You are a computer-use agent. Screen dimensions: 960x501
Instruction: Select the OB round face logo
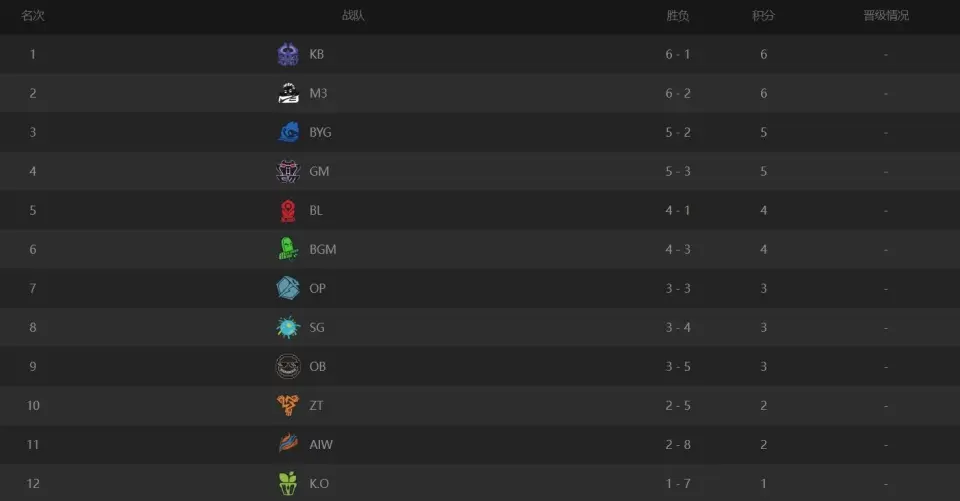click(288, 366)
